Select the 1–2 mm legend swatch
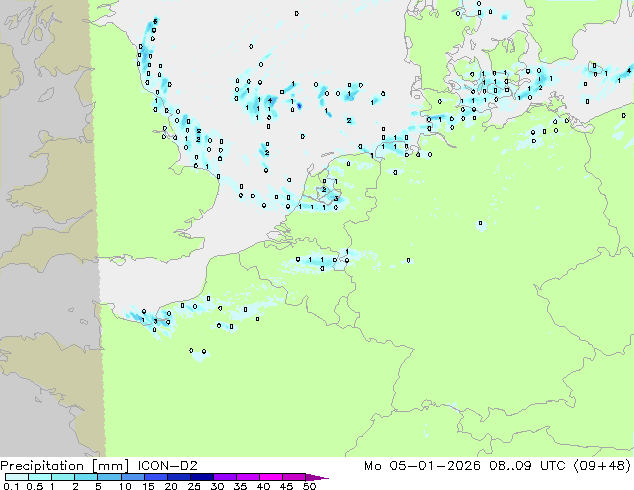Image resolution: width=634 pixels, height=490 pixels. click(x=63, y=477)
